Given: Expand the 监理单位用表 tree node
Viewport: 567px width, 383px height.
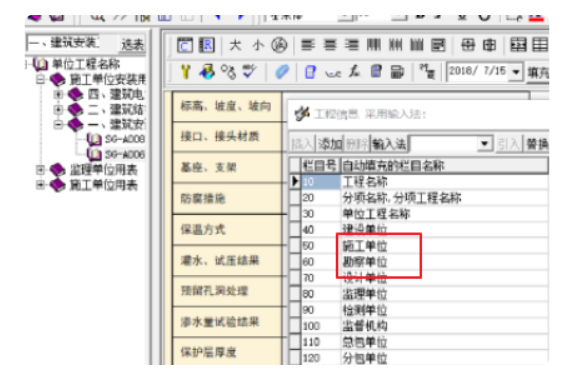Looking at the screenshot, I should tap(40, 170).
